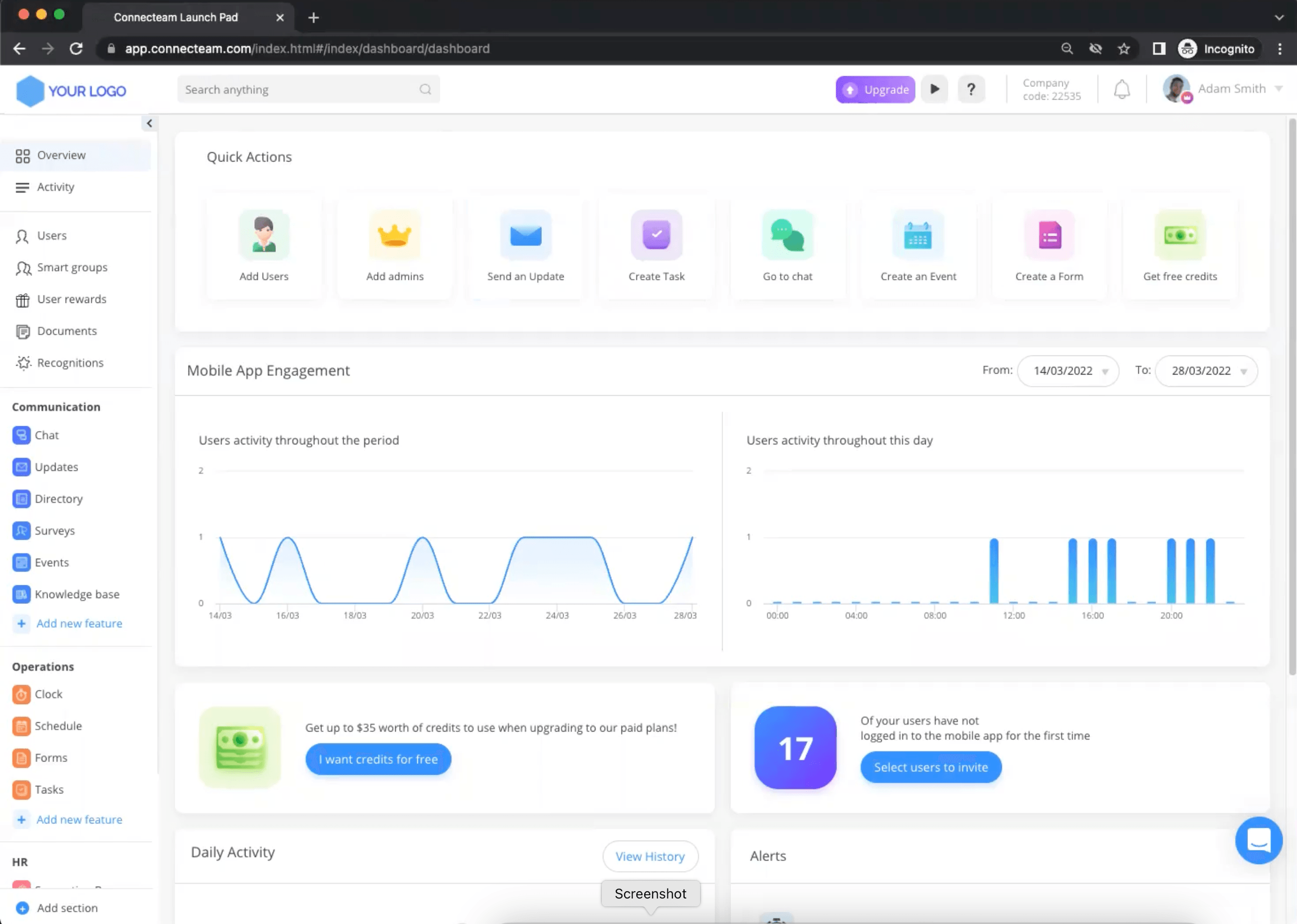The image size is (1297, 924).
Task: Open the Go to chat quick action
Action: (x=787, y=247)
